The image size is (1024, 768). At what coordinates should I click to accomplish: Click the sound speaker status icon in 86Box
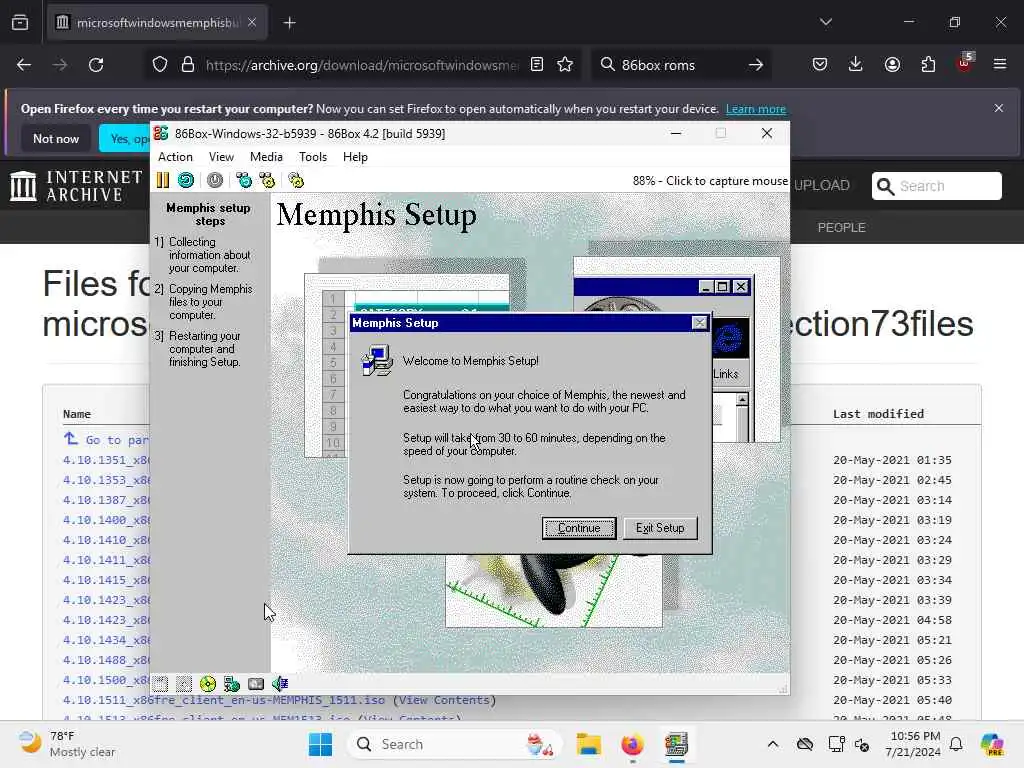click(280, 684)
